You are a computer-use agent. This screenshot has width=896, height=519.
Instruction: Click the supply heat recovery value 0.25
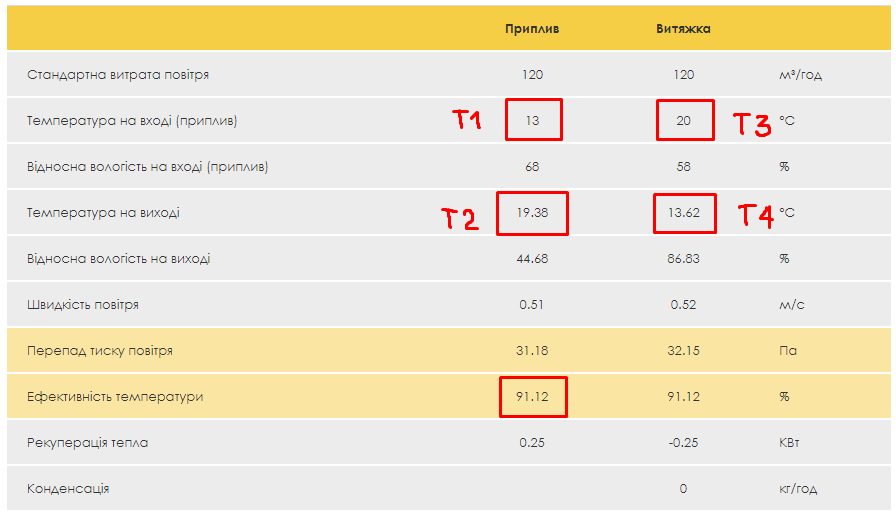pyautogui.click(x=532, y=443)
